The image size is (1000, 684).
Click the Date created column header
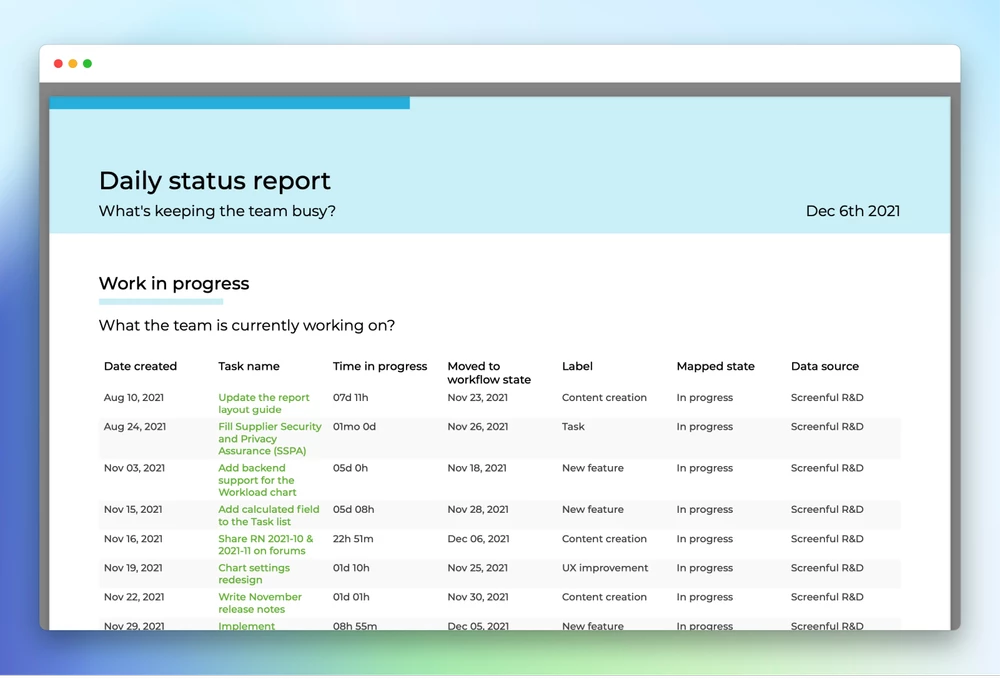tap(140, 366)
